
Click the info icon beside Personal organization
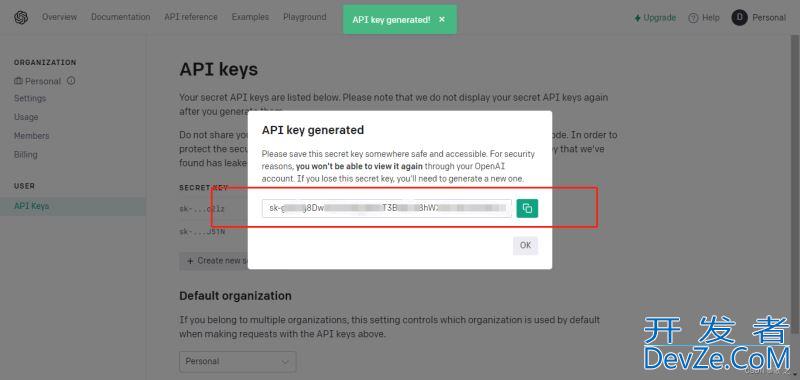click(x=71, y=81)
